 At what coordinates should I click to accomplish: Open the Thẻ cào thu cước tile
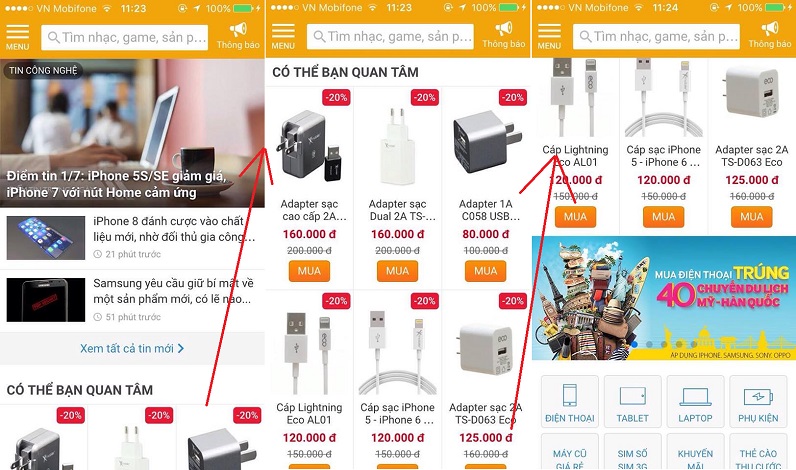coord(758,452)
